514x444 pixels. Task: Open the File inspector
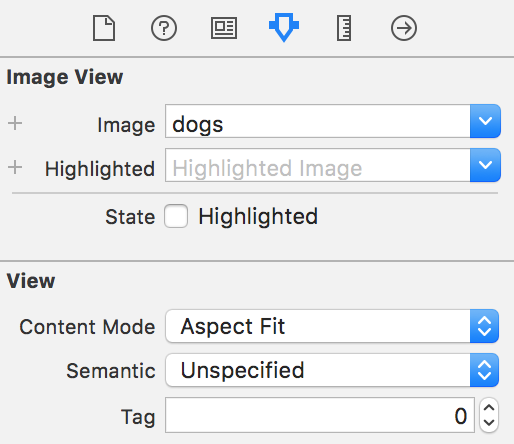pyautogui.click(x=104, y=29)
